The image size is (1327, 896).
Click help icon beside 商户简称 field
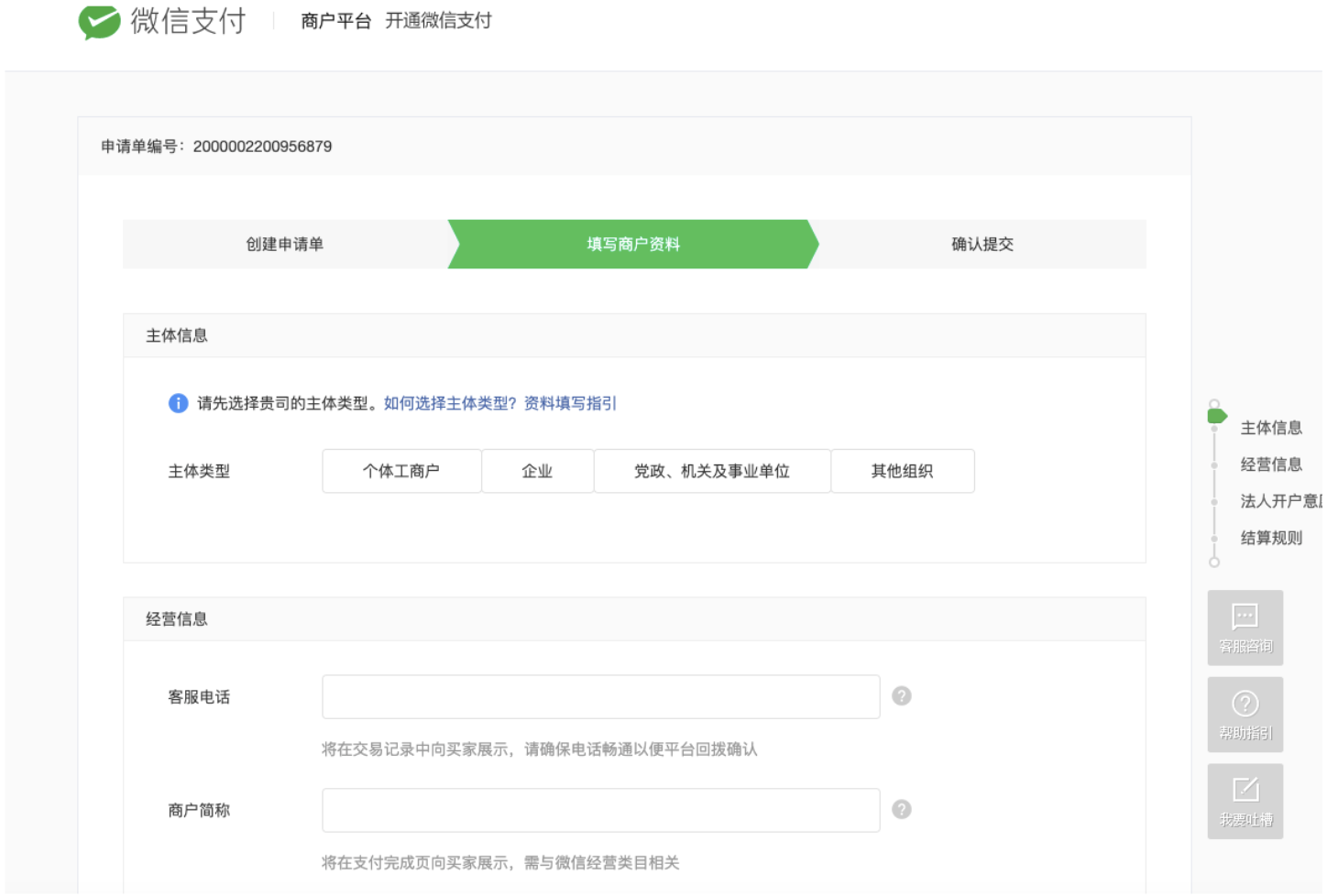(901, 810)
